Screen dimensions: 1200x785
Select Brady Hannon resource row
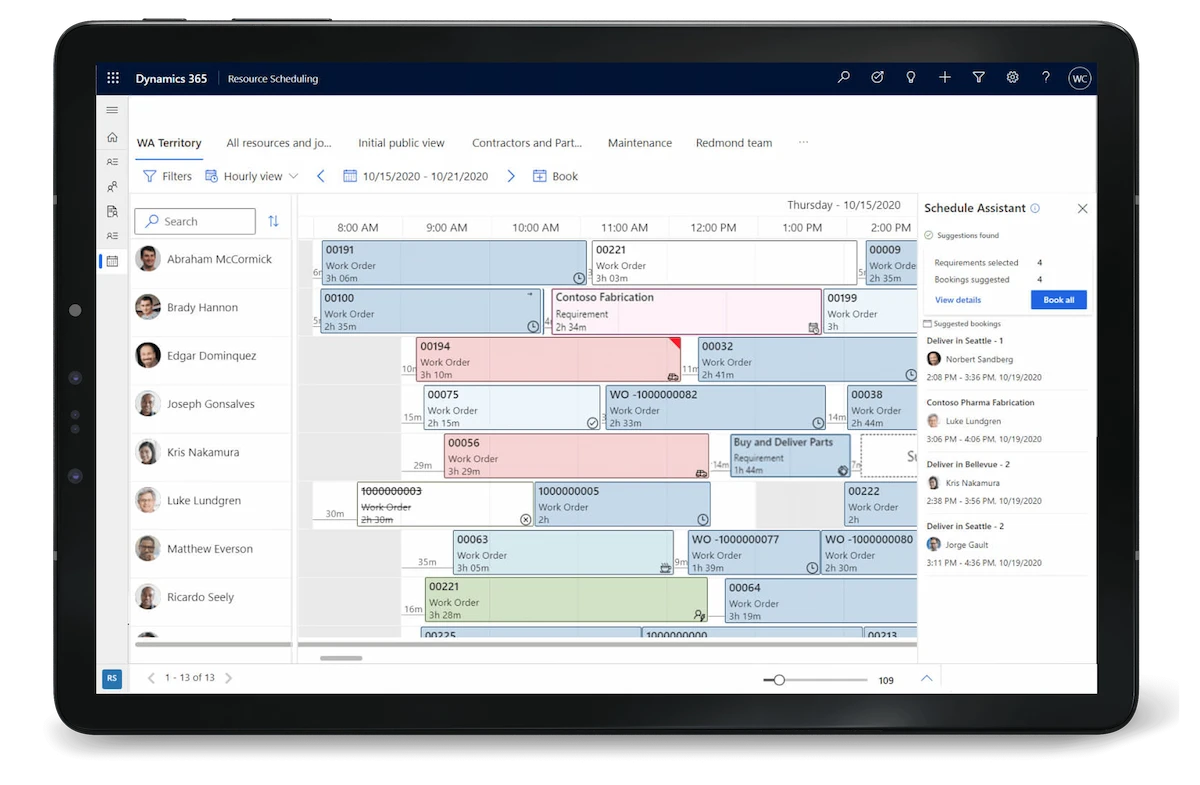211,307
